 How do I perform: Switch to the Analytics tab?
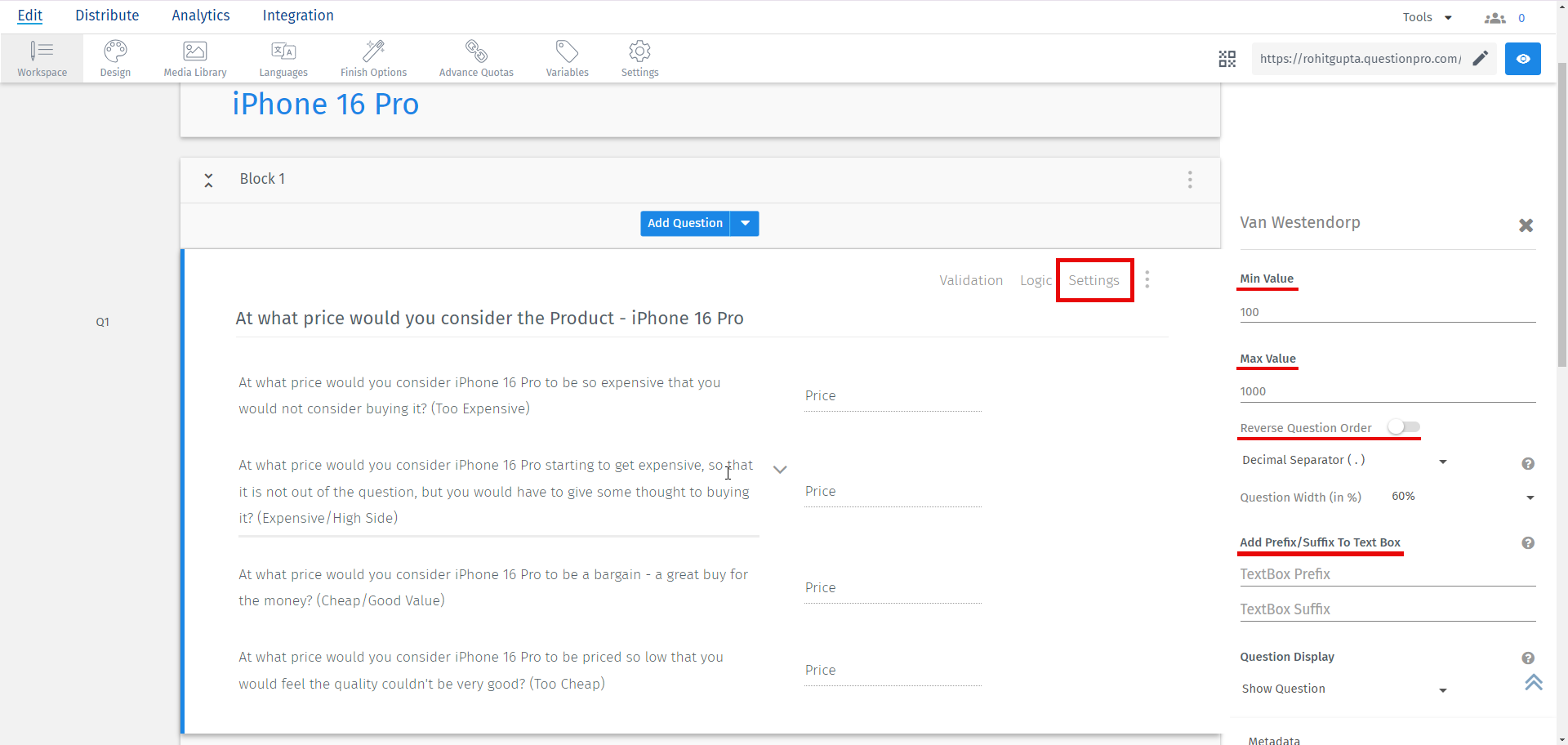click(x=201, y=16)
